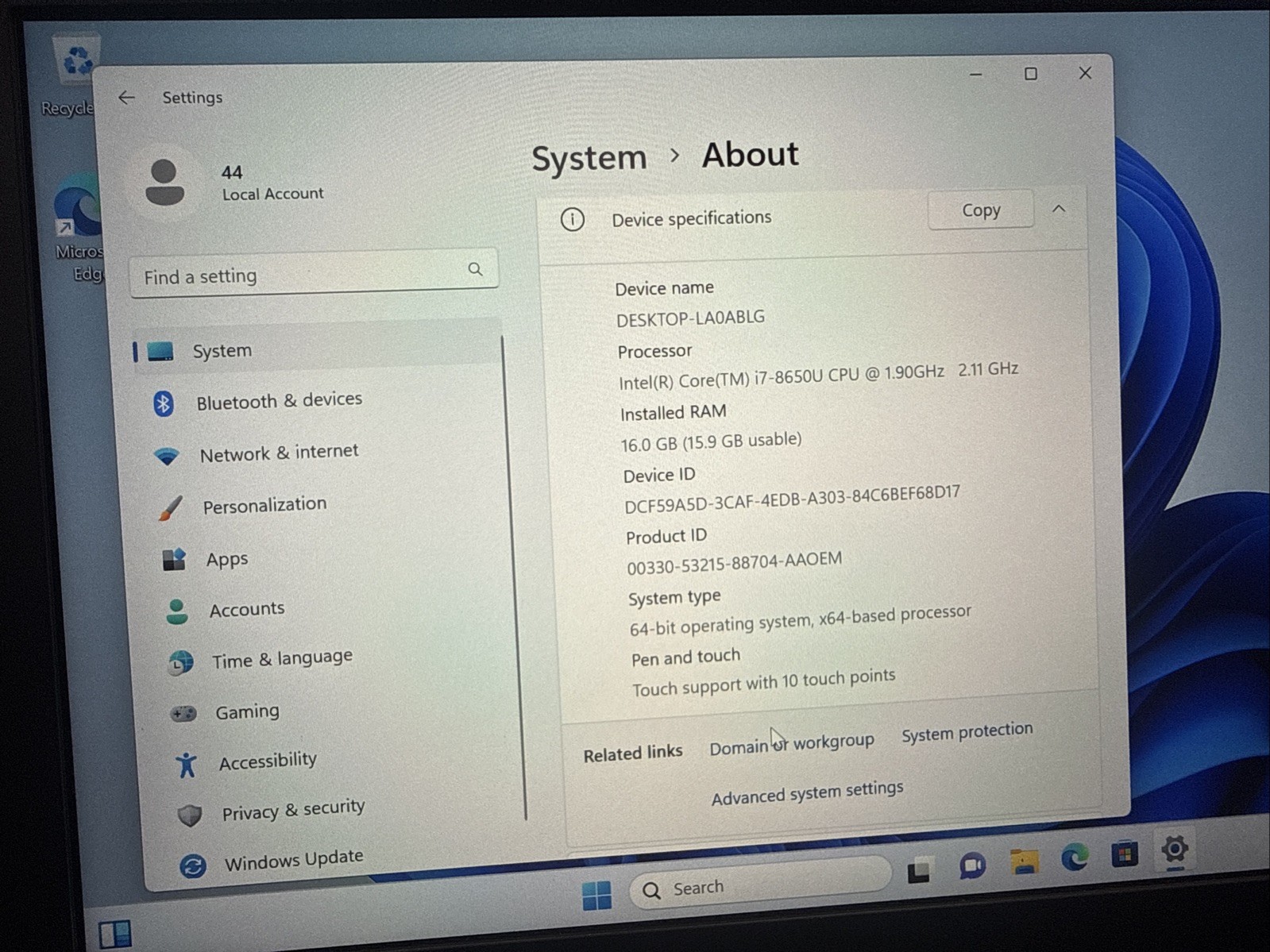Click the About page title

[x=750, y=154]
